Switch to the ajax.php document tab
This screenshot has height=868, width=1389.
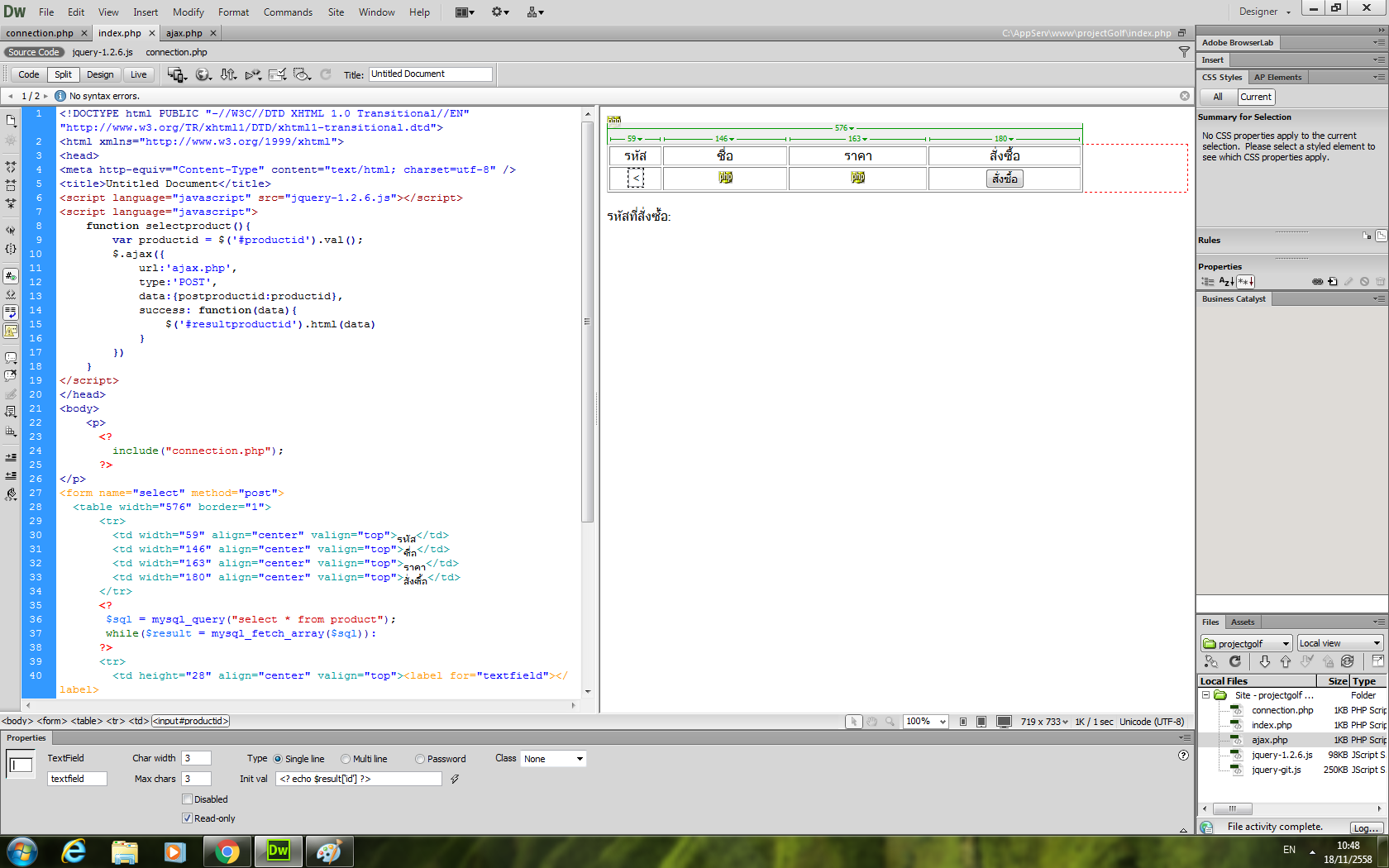[184, 33]
